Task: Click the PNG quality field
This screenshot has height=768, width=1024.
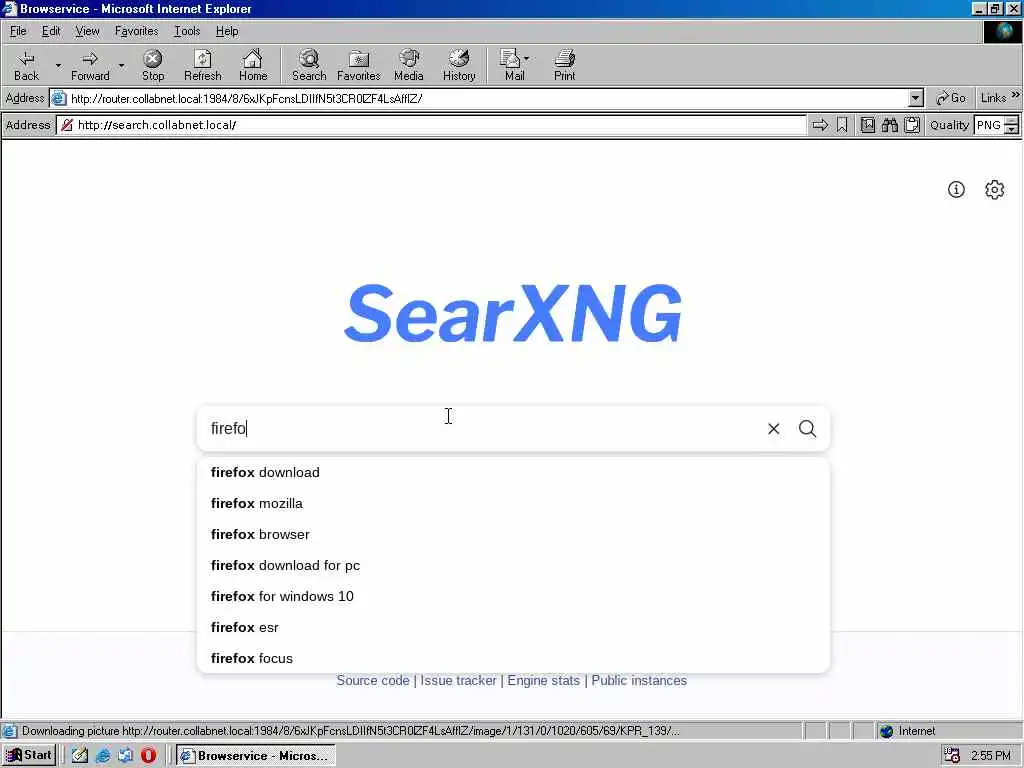Action: [989, 125]
